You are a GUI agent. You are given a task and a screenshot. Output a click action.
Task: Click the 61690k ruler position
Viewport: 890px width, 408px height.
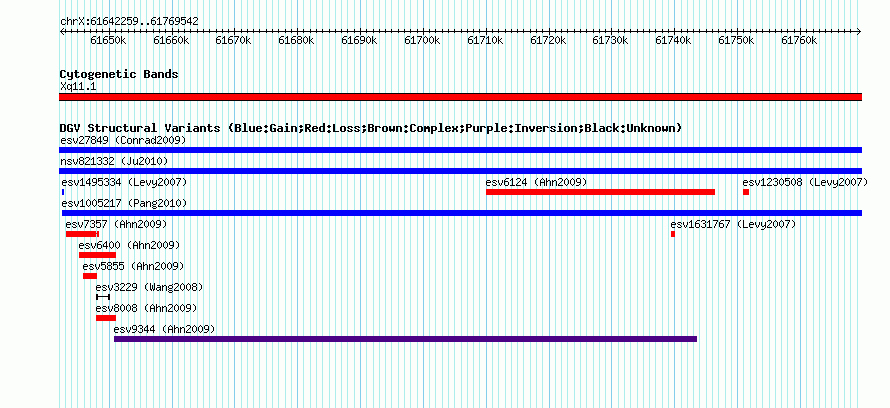click(x=359, y=40)
